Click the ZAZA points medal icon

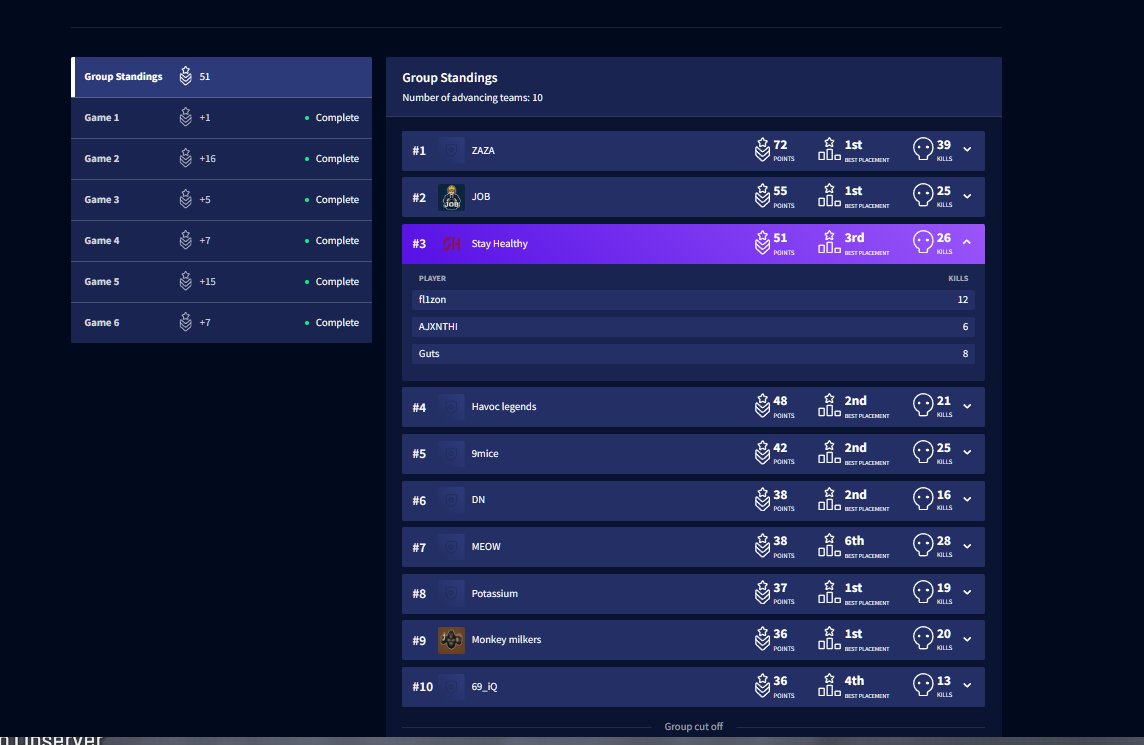tap(762, 150)
